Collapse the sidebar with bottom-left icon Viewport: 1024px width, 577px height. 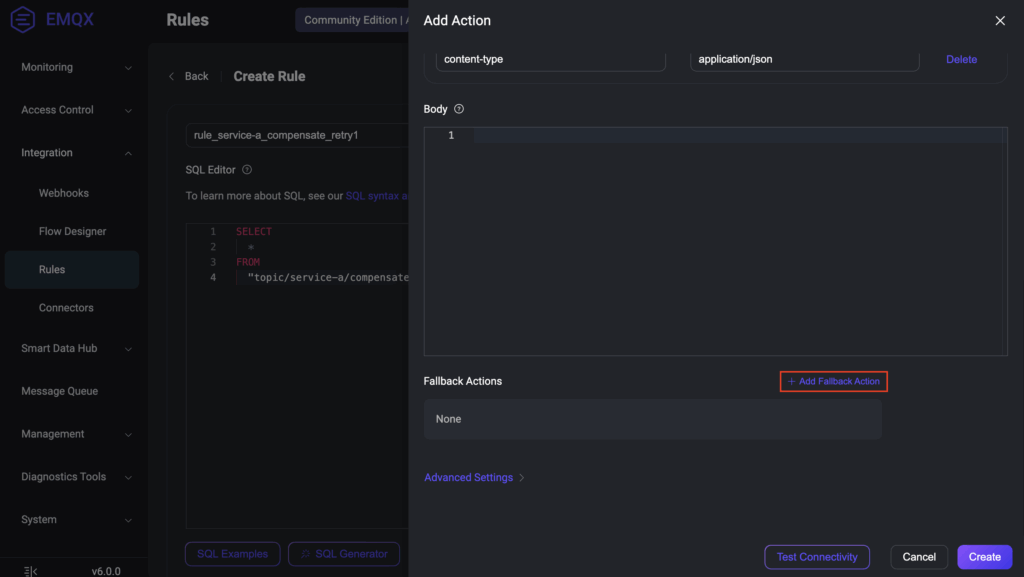tap(30, 571)
